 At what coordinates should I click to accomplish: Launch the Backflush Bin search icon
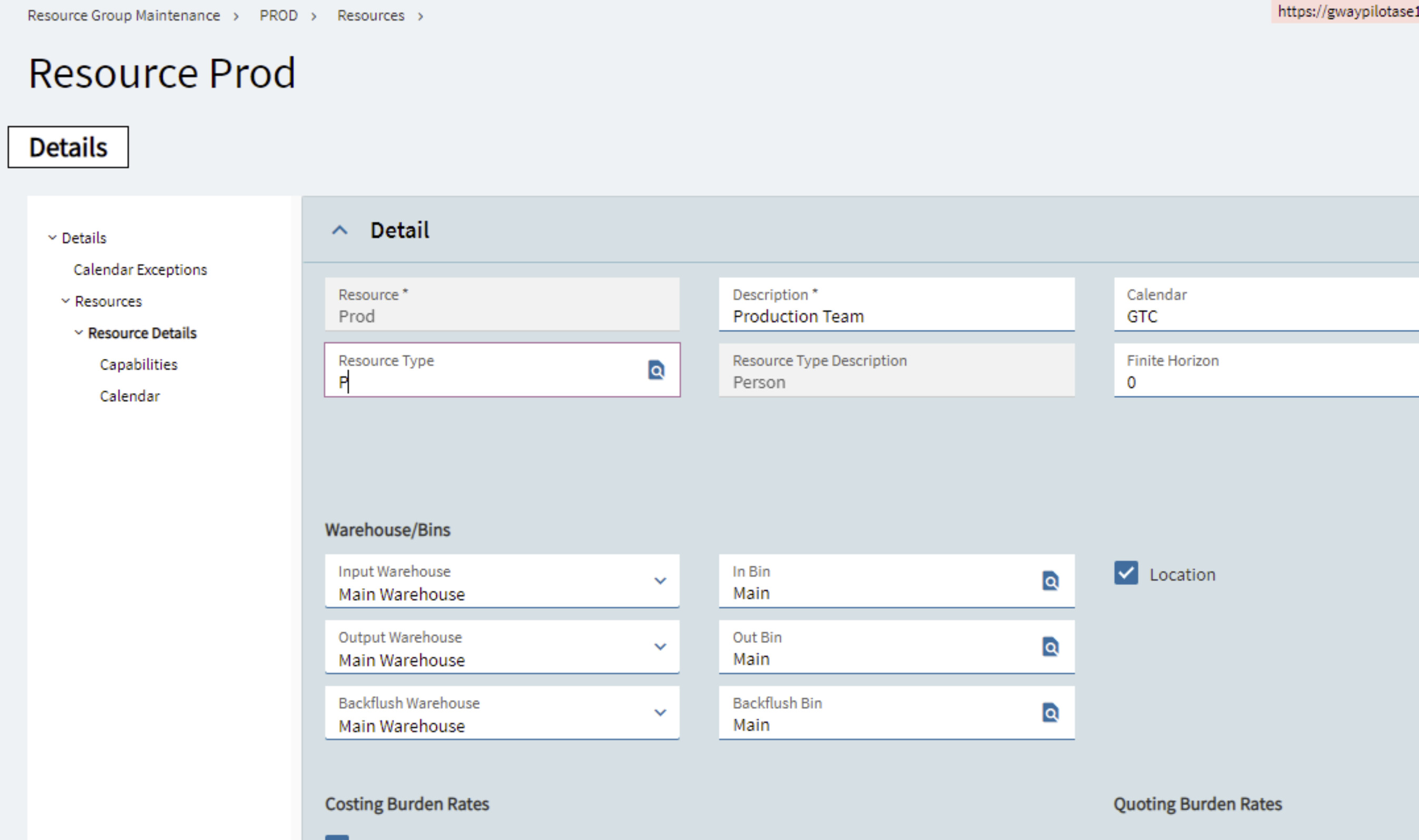point(1050,712)
